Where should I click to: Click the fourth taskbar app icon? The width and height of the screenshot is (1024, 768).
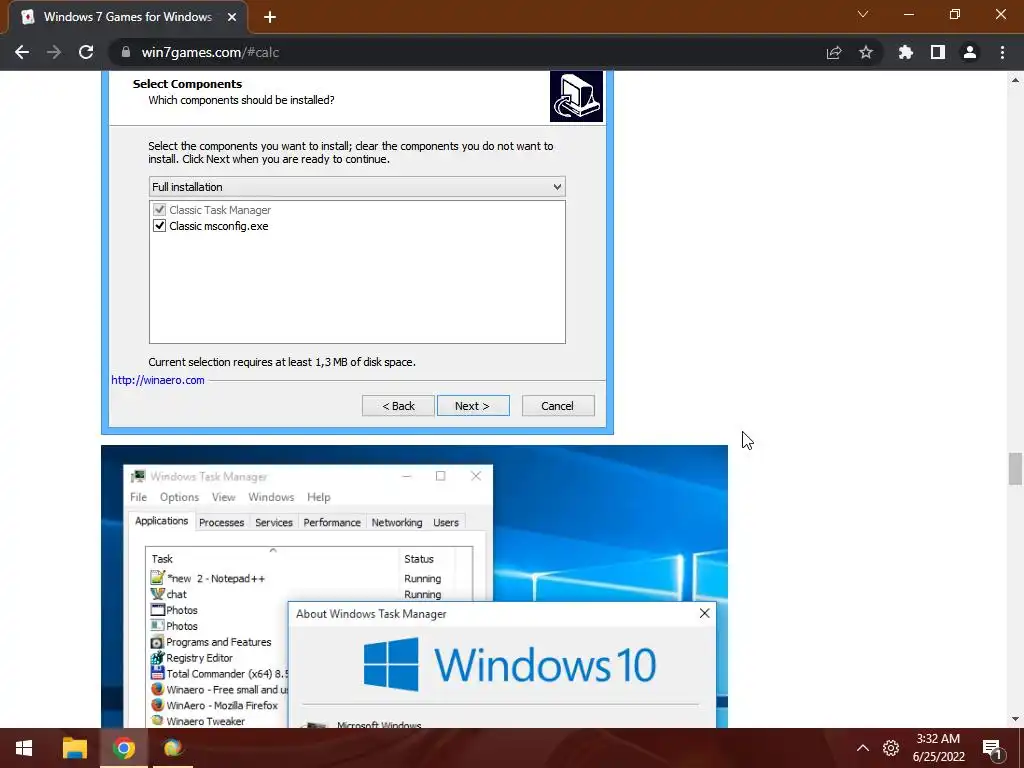point(173,748)
